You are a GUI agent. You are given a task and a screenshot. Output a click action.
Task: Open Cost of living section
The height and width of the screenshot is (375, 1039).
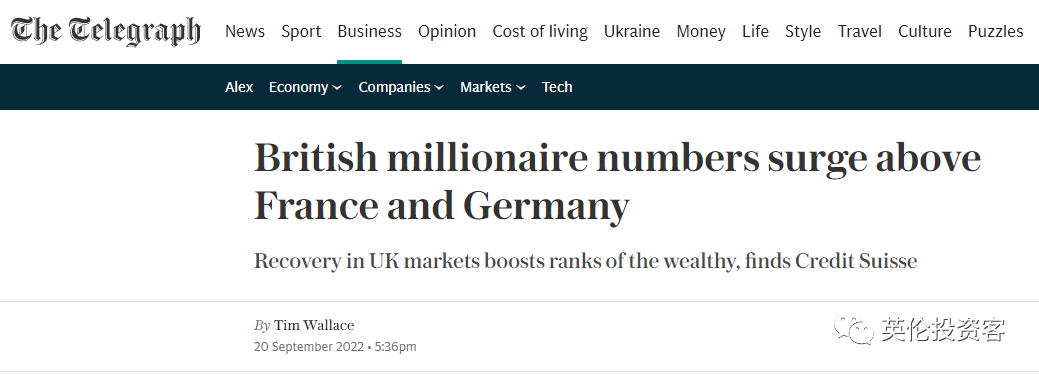pos(540,31)
